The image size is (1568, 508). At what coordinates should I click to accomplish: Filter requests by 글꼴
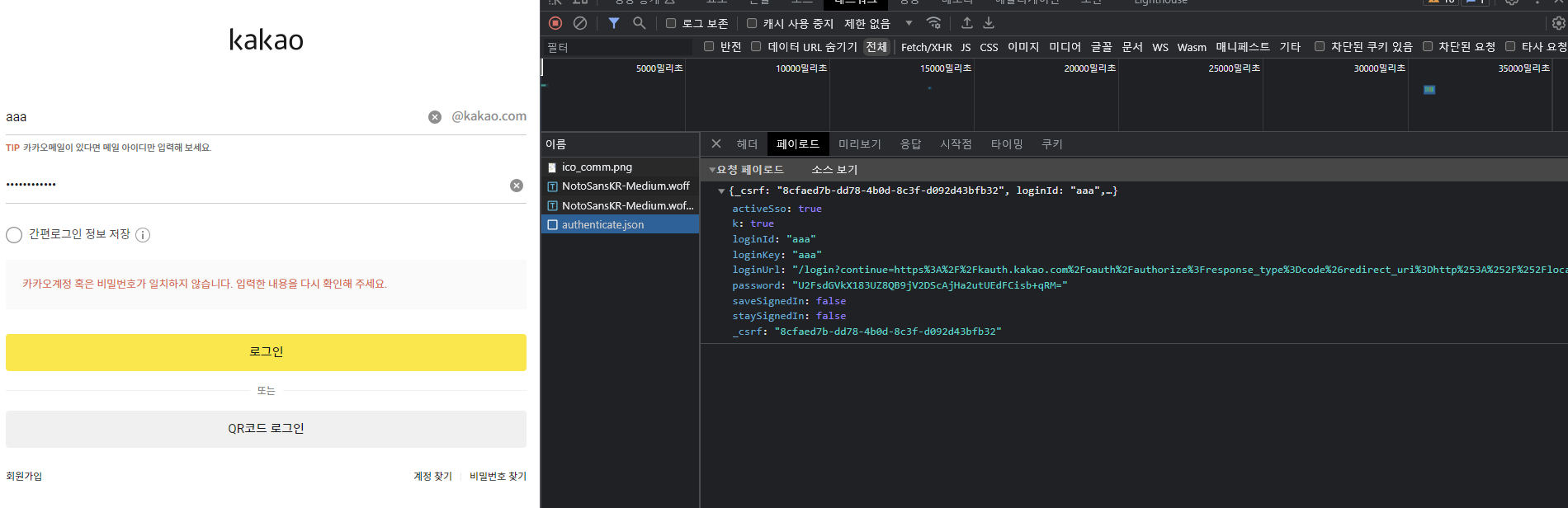click(x=1101, y=47)
